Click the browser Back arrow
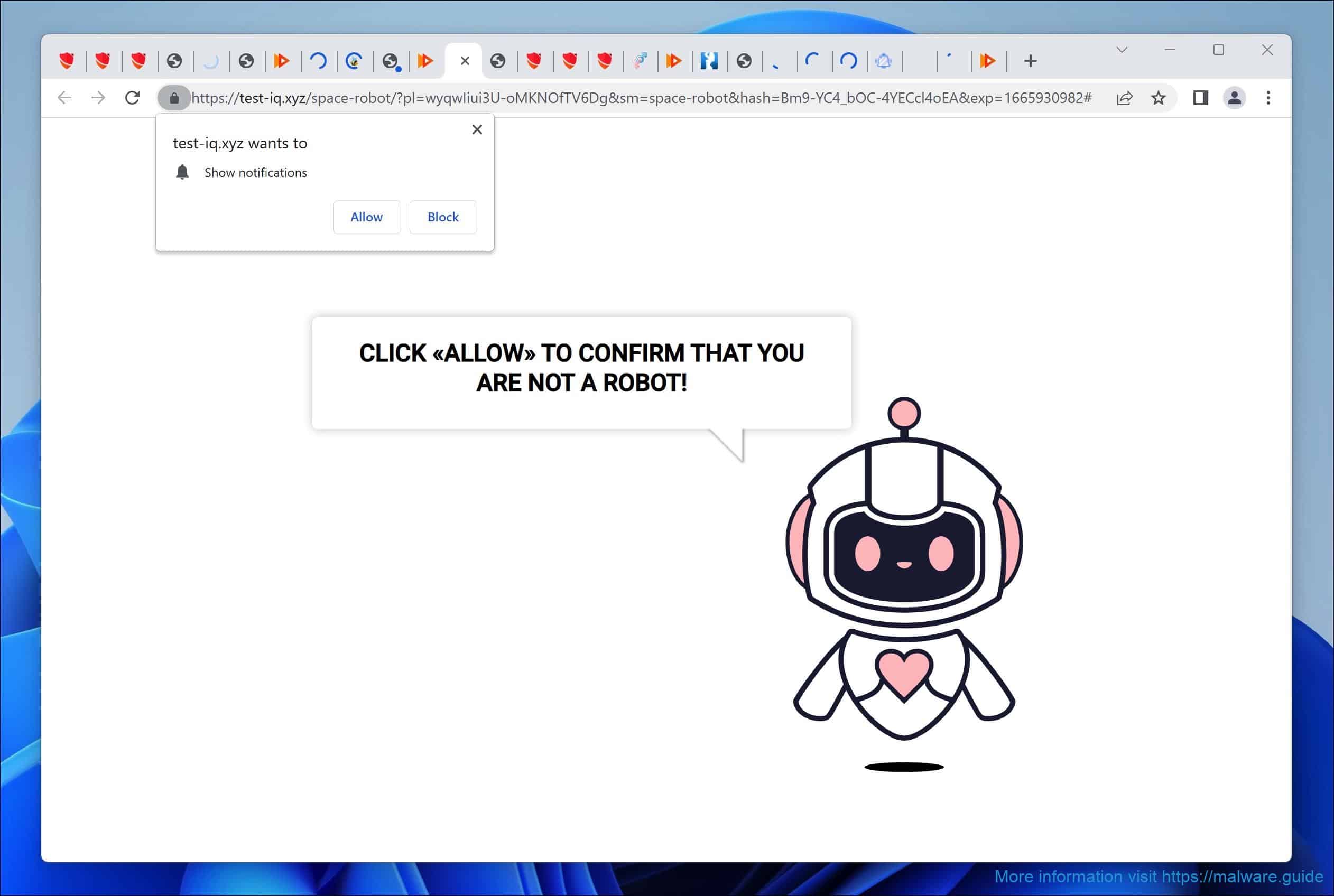 tap(64, 98)
